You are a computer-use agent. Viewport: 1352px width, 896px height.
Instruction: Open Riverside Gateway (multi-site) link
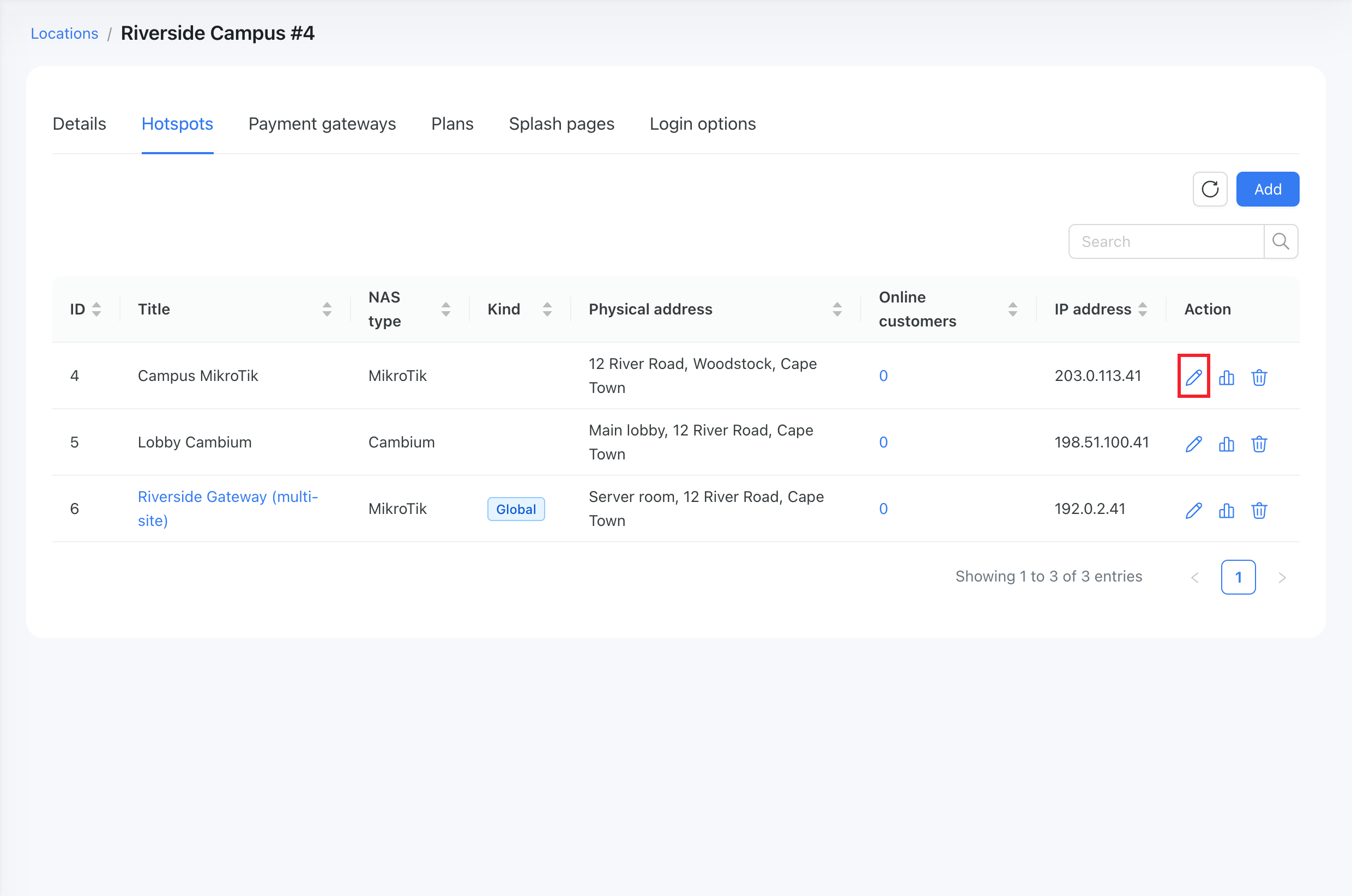(x=228, y=508)
